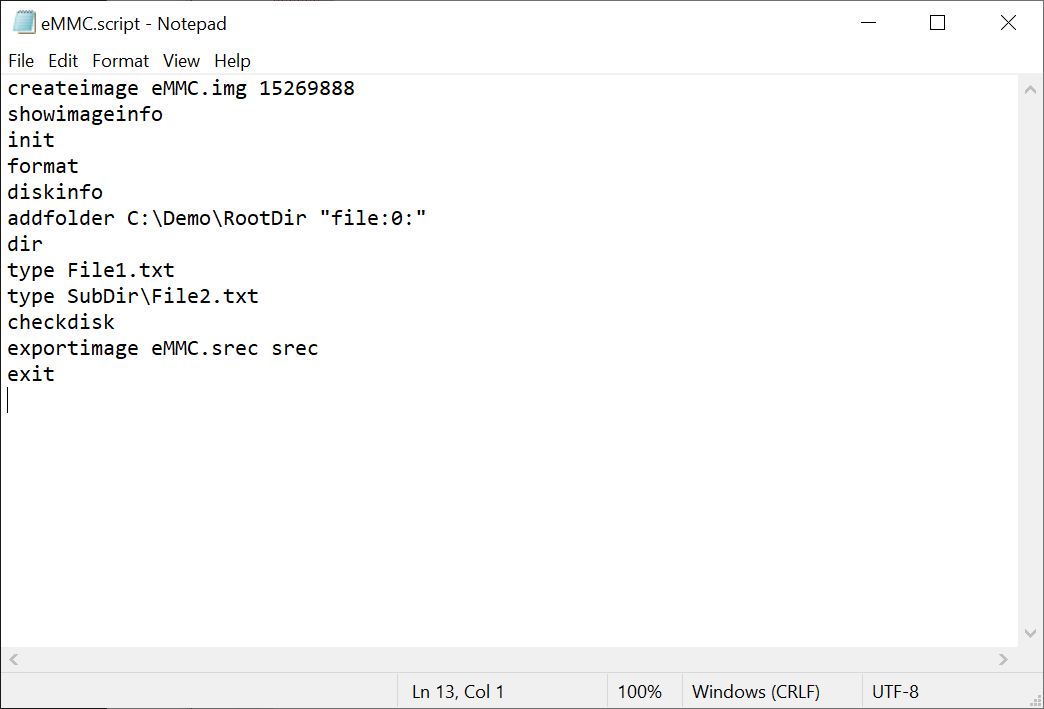Viewport: 1044px width, 709px height.
Task: Click the addfolder command text
Action: tap(61, 218)
